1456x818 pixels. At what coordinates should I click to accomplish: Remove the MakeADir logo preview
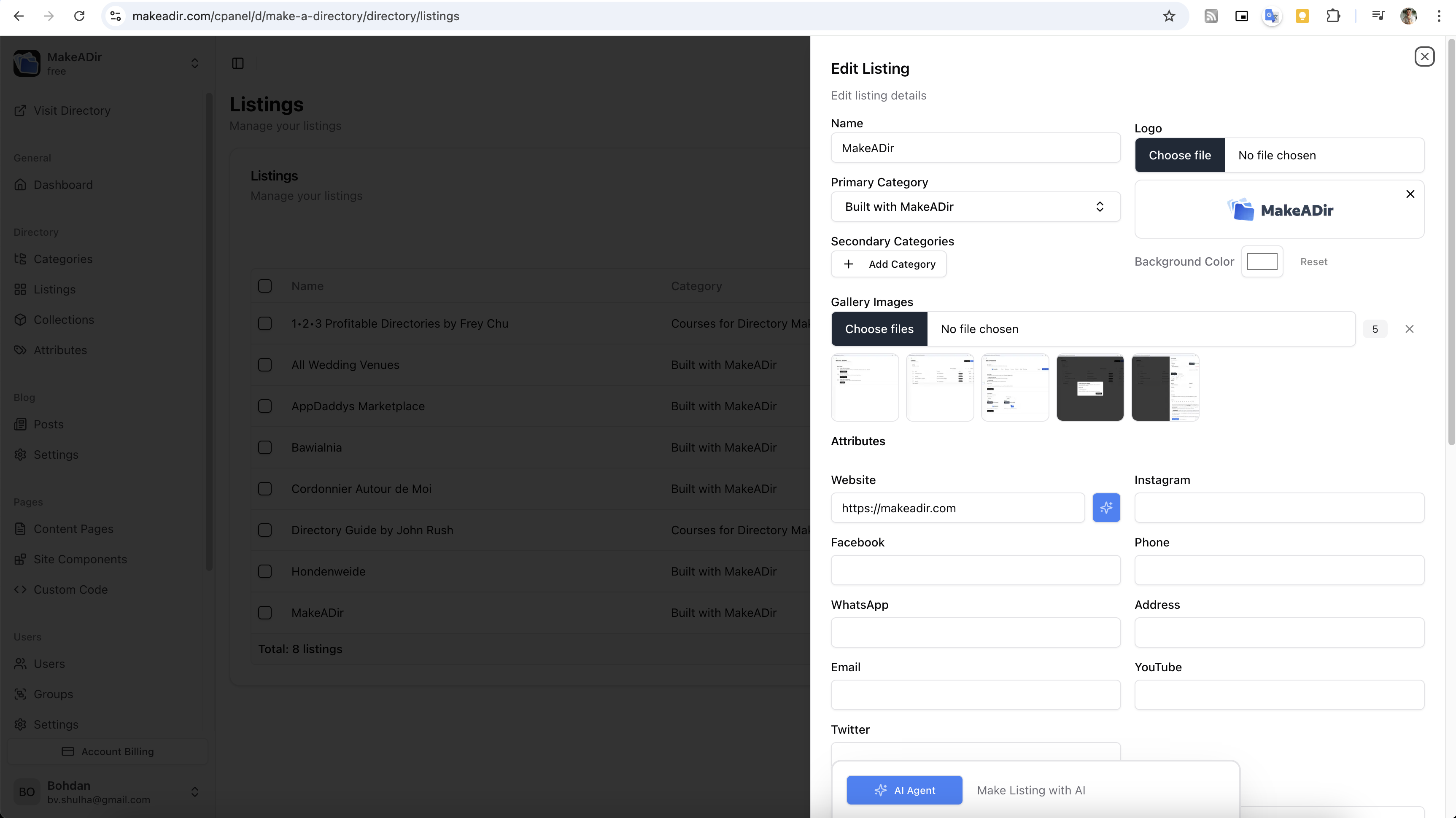[1410, 194]
